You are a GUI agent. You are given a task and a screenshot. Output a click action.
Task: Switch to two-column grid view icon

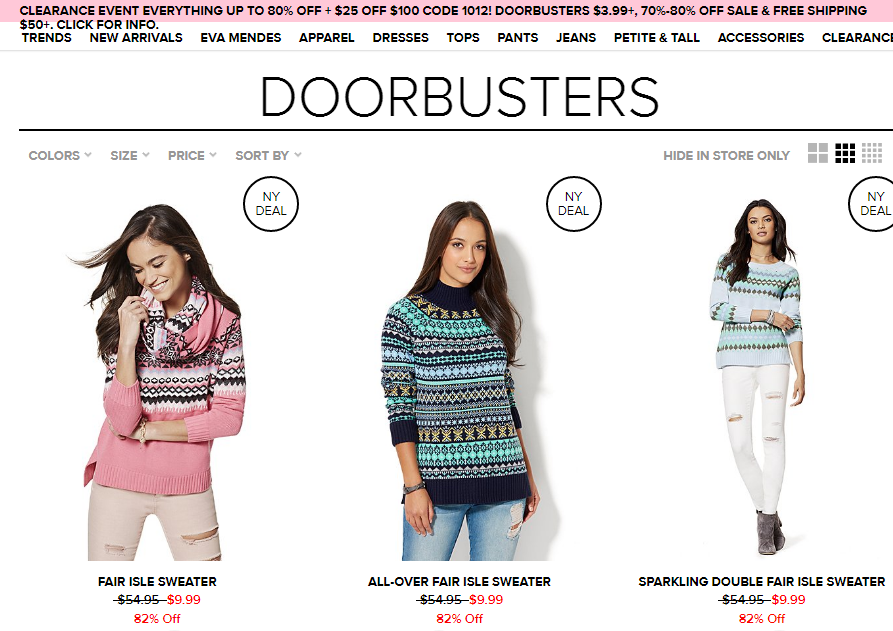(x=818, y=153)
